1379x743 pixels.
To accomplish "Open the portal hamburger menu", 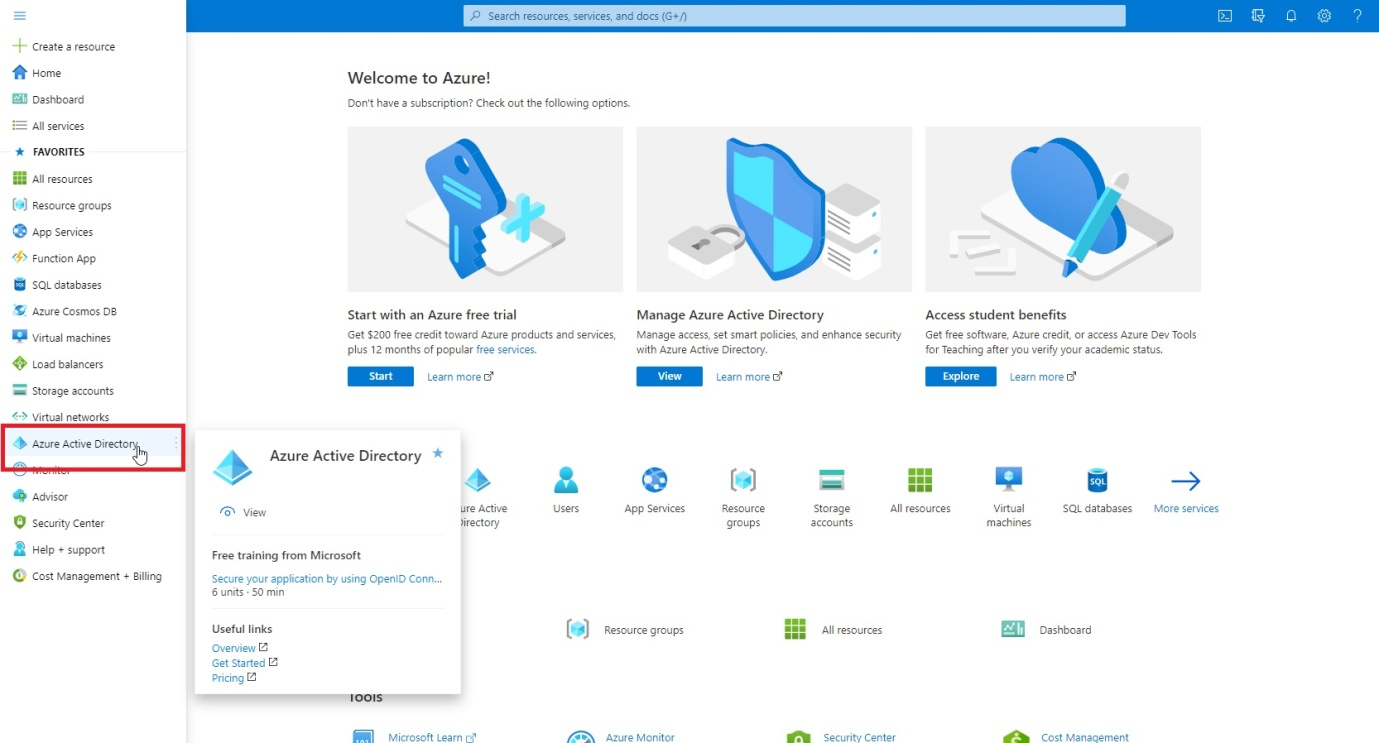I will (19, 16).
